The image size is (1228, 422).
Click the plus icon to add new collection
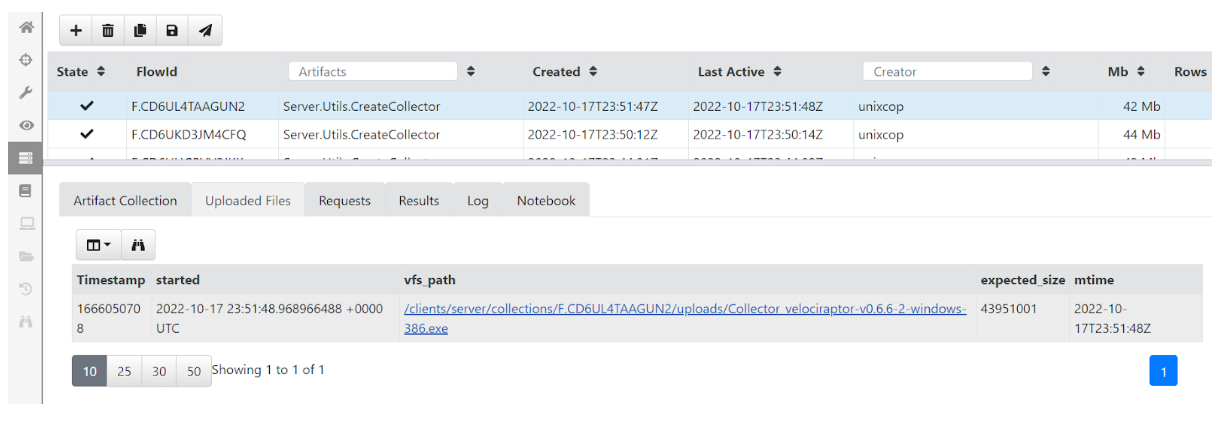pos(76,31)
